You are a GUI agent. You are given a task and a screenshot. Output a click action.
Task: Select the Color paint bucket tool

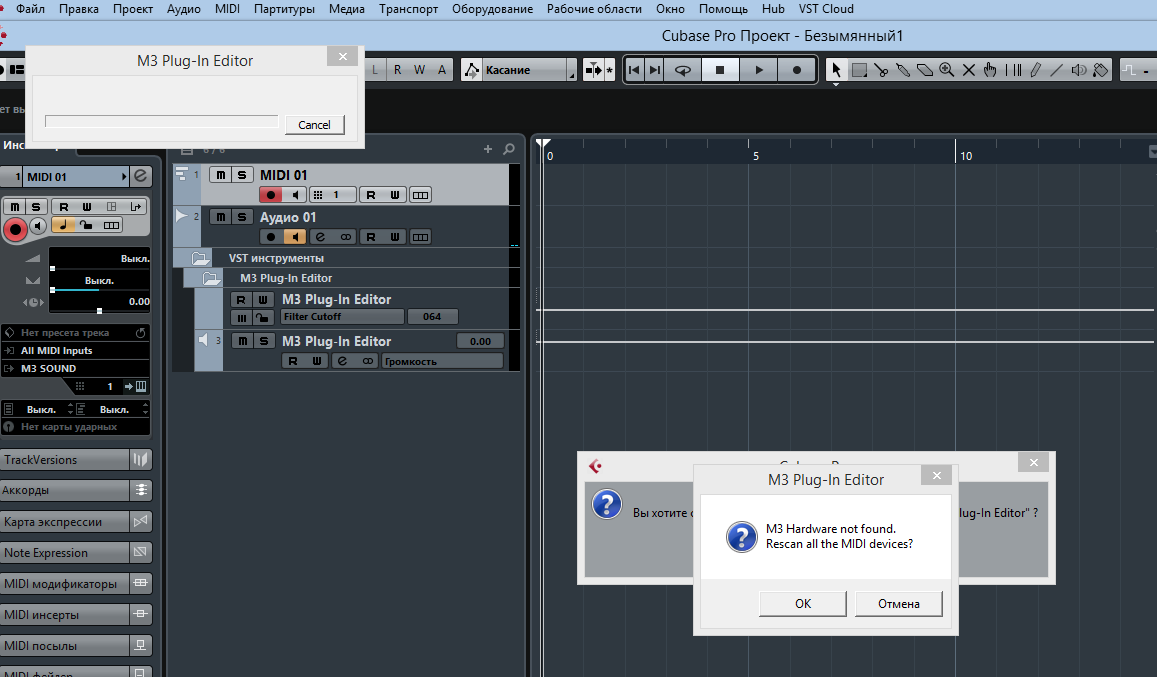tap(1100, 70)
